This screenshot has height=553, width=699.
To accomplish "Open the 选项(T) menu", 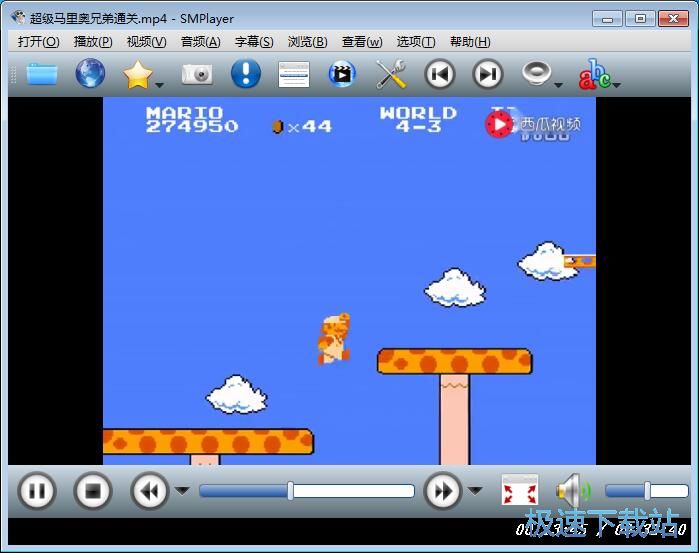I will [x=416, y=41].
